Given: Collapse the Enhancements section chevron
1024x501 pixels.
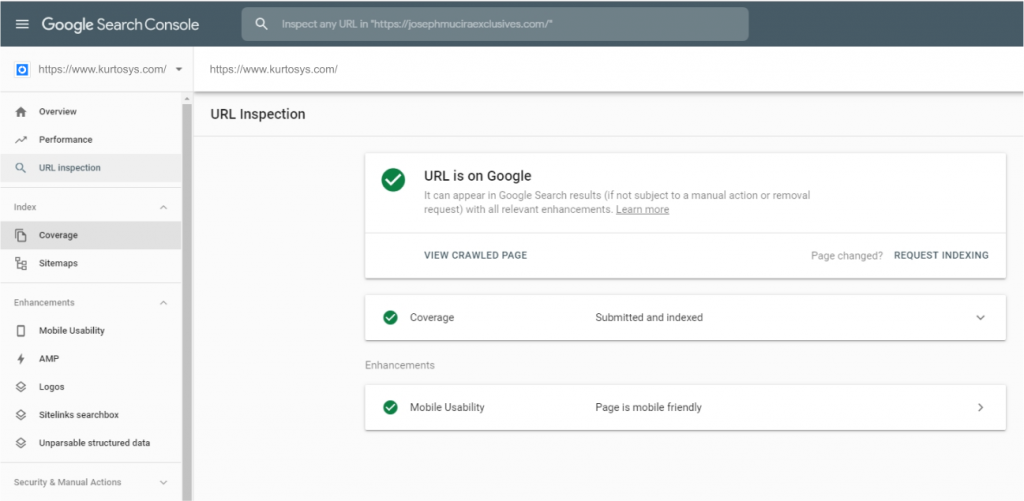Looking at the screenshot, I should [163, 302].
